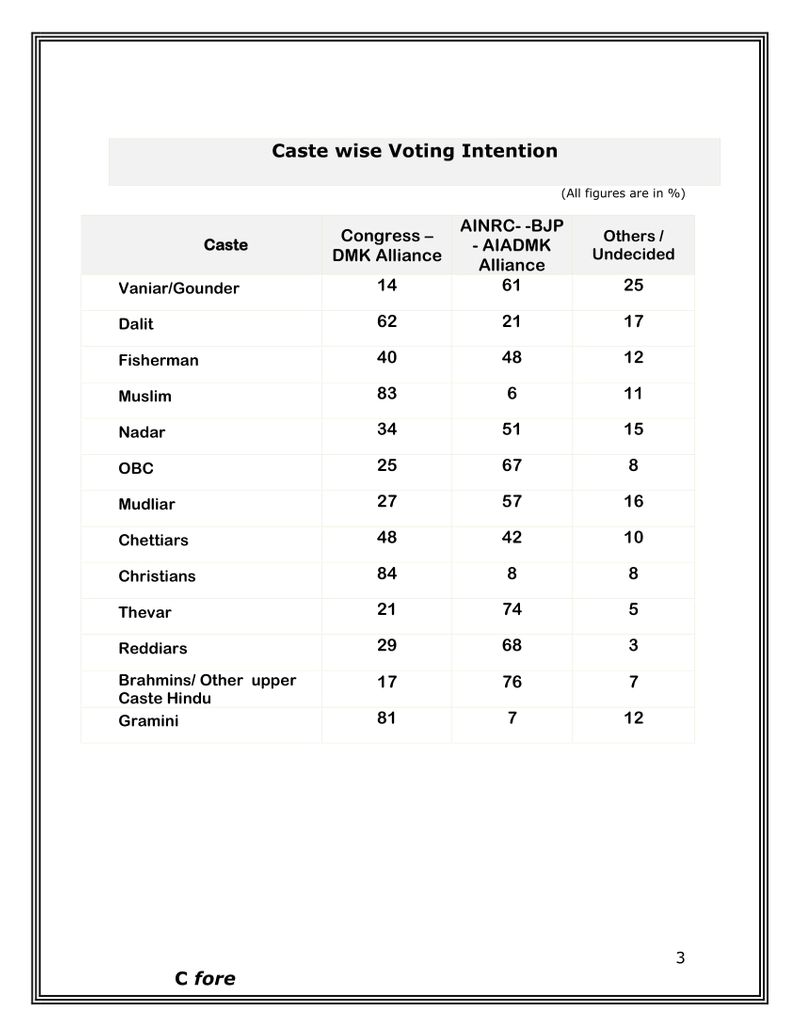Click the 'AINRC- -BJP - AIADMK Alliance' header
Image resolution: width=800 pixels, height=1035 pixels.
tap(512, 245)
